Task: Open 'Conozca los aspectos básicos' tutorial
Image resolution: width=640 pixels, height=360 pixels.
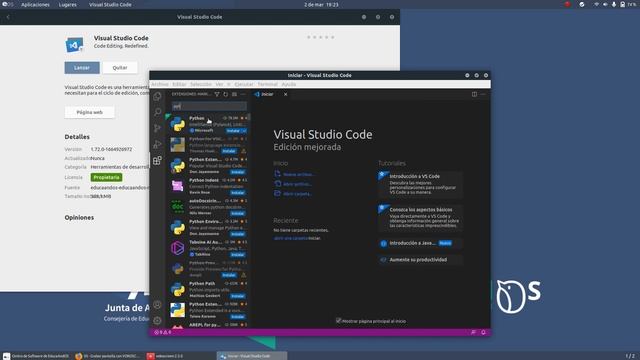Action: (420, 218)
